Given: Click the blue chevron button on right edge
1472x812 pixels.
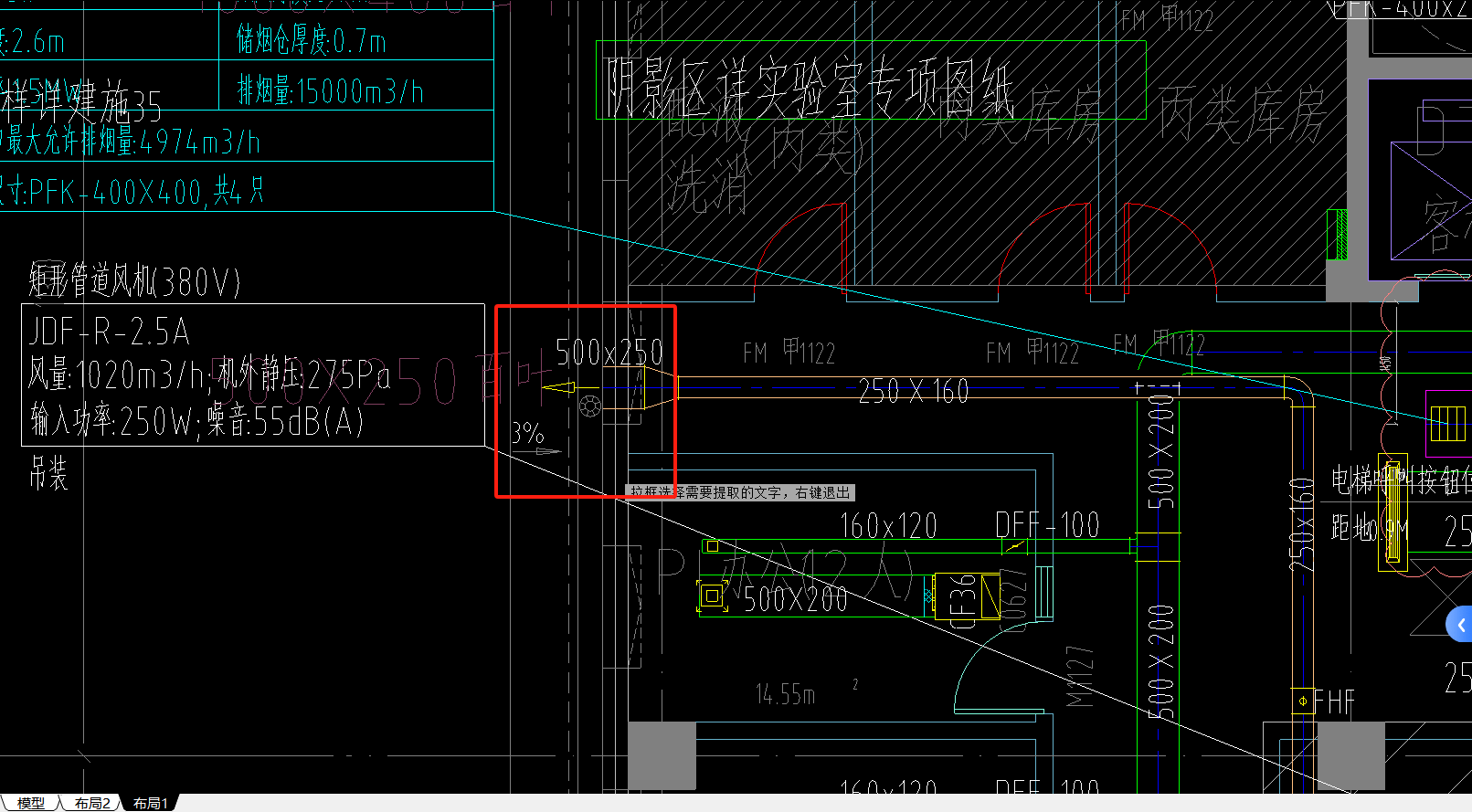Looking at the screenshot, I should 1460,625.
